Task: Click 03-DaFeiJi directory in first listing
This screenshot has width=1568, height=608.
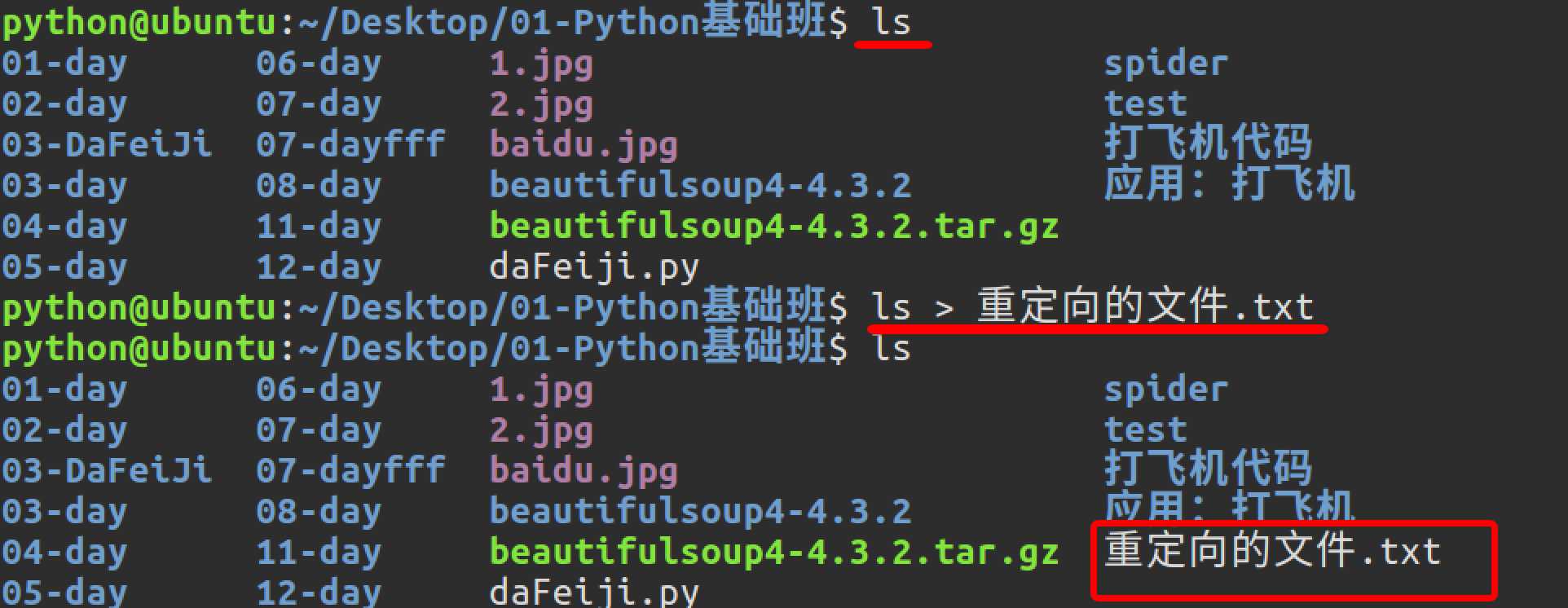Action: click(107, 145)
